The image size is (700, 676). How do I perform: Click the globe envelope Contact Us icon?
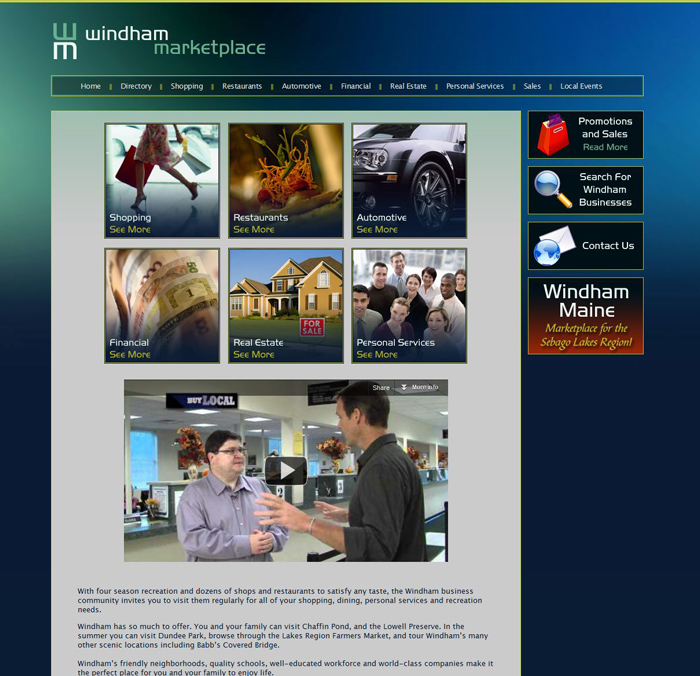click(553, 246)
